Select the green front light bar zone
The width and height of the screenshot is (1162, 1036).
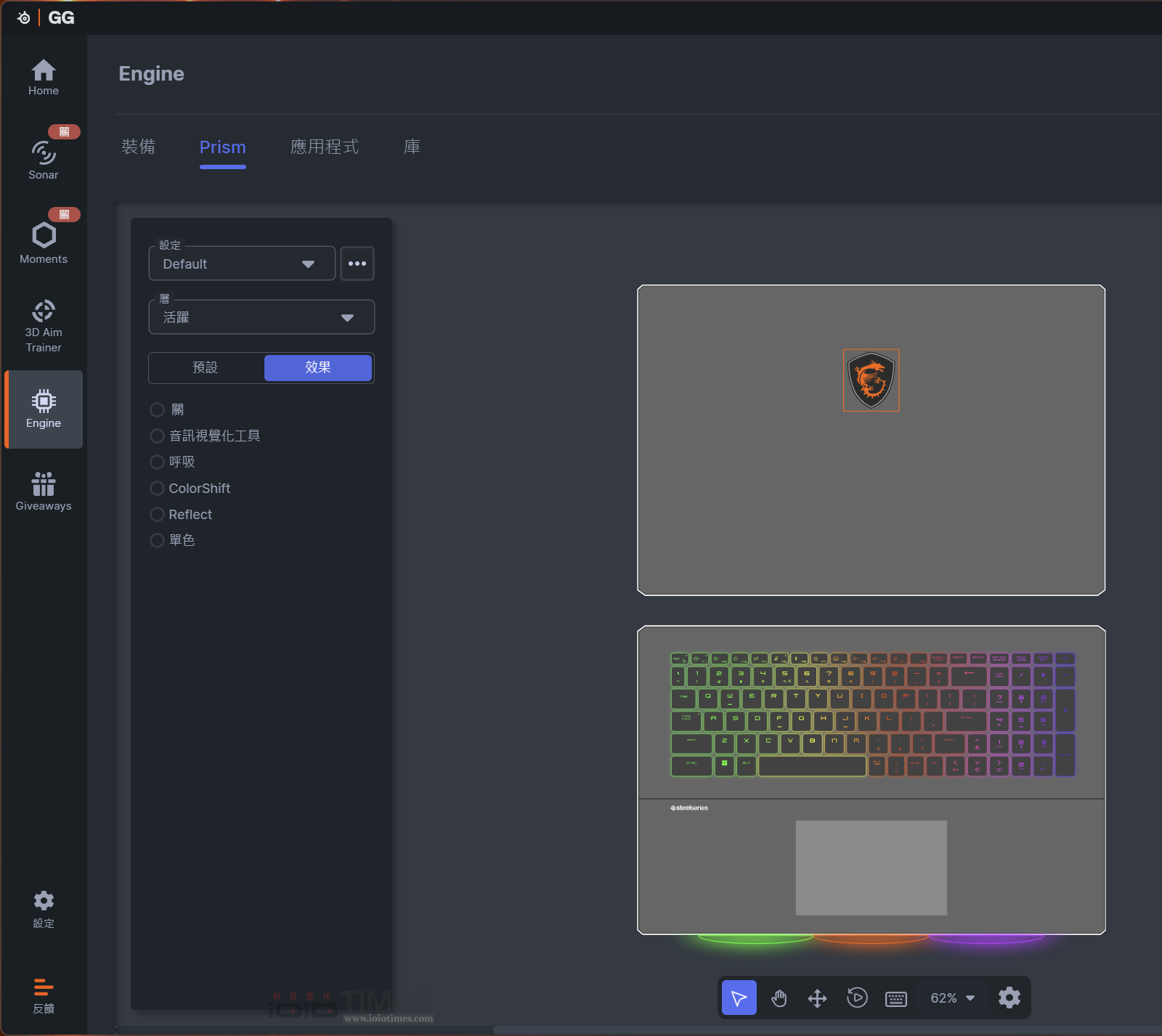755,939
